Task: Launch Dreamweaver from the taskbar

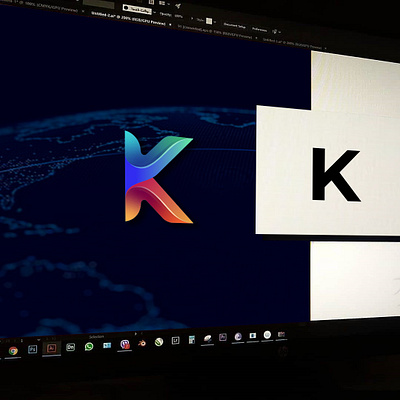Action: tap(70, 347)
